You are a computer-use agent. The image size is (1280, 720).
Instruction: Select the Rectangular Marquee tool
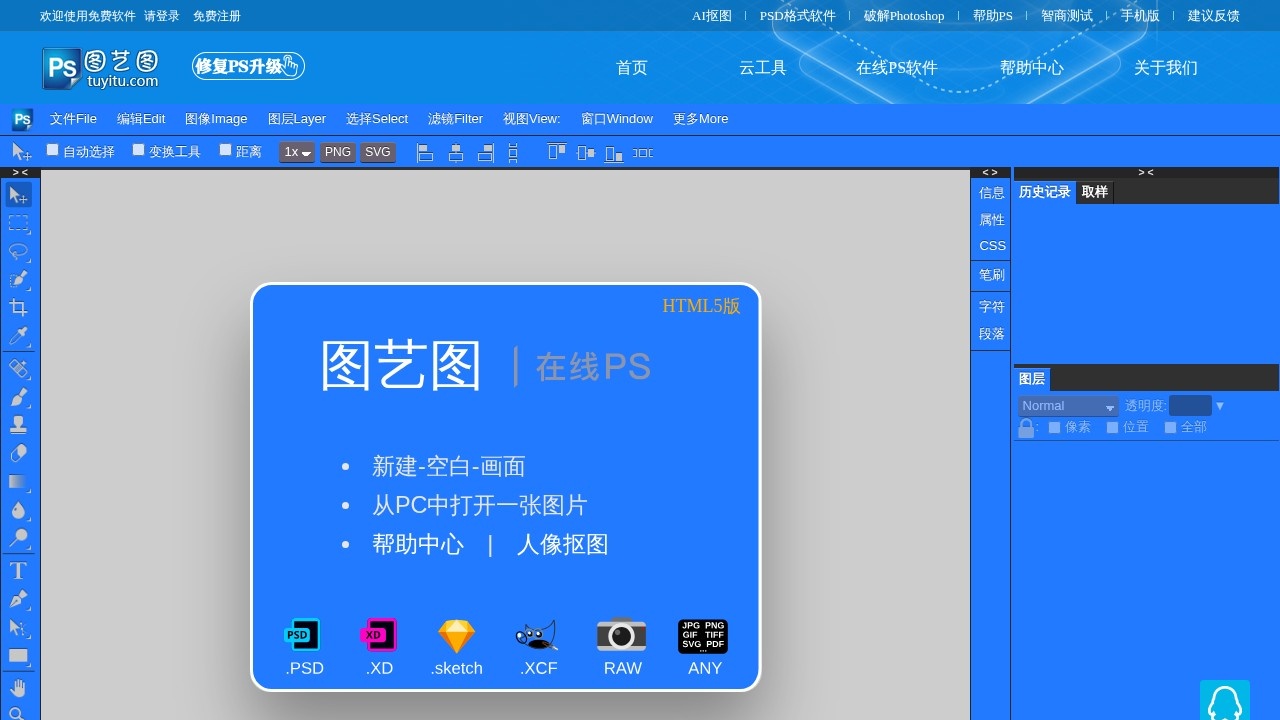(19, 223)
